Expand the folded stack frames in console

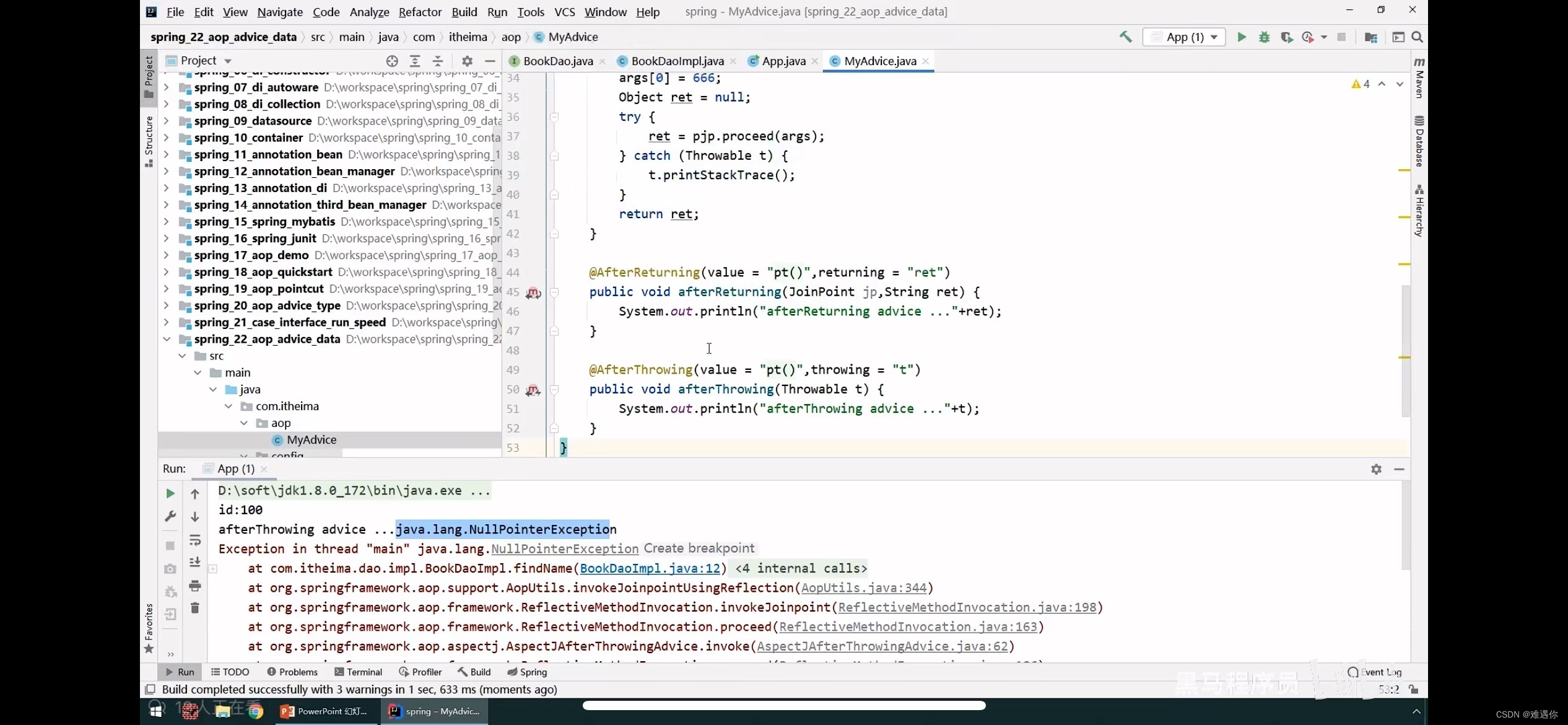coord(213,569)
